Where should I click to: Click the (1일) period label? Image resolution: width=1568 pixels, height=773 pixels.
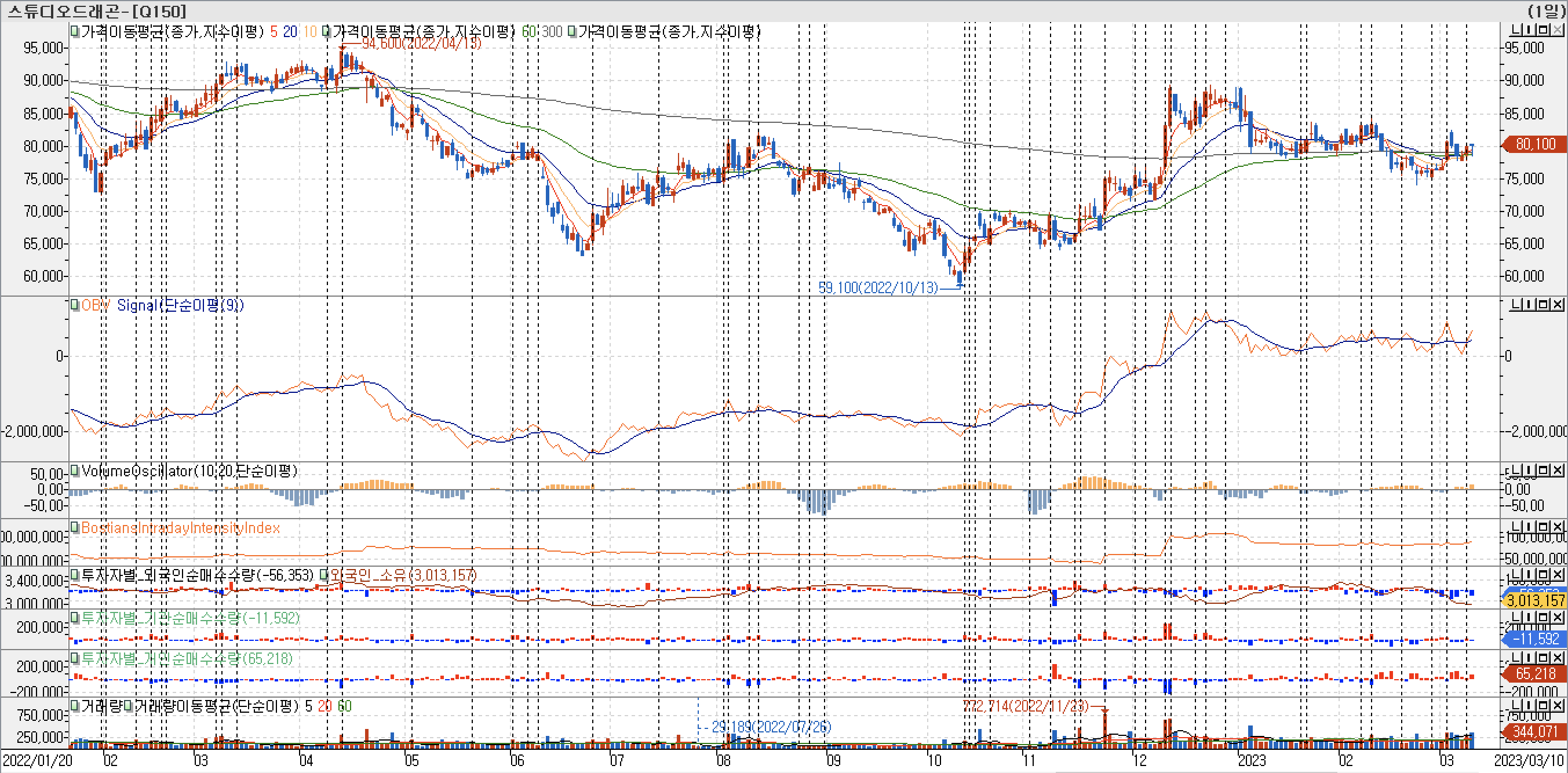pyautogui.click(x=1546, y=11)
